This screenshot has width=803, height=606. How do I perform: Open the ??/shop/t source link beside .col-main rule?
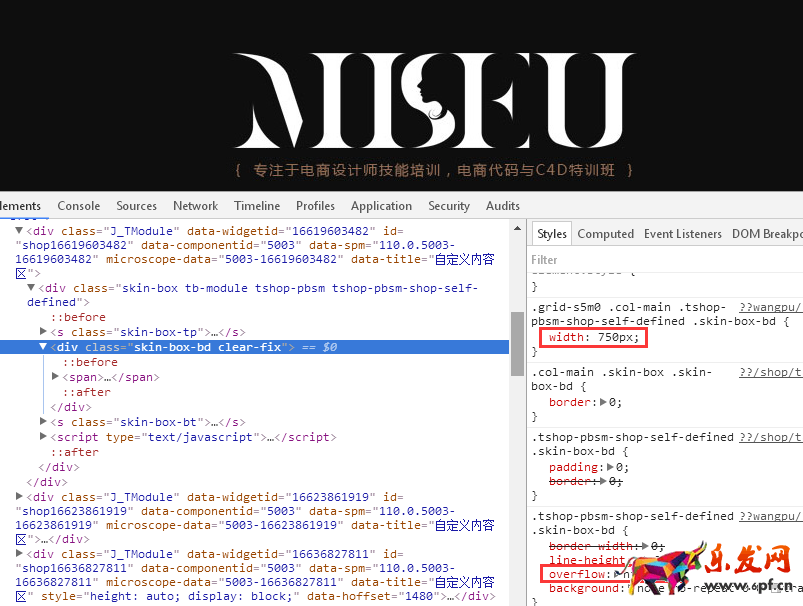click(x=769, y=372)
